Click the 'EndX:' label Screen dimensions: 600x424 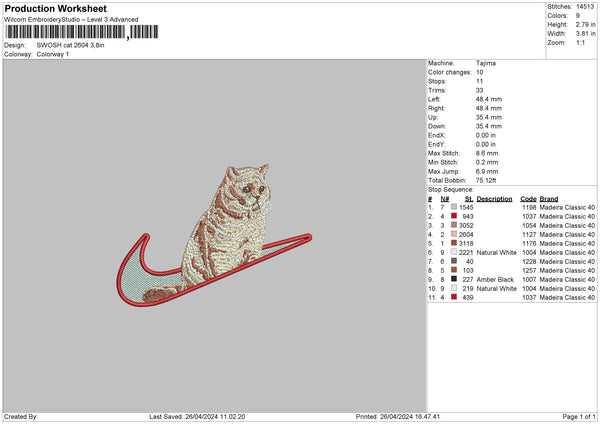(x=437, y=135)
